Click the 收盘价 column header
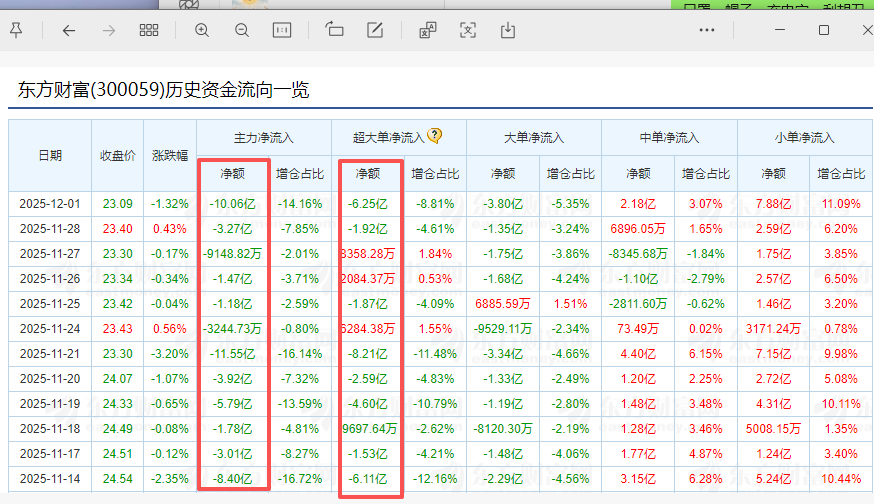Screen dimensions: 874x504 (118, 156)
